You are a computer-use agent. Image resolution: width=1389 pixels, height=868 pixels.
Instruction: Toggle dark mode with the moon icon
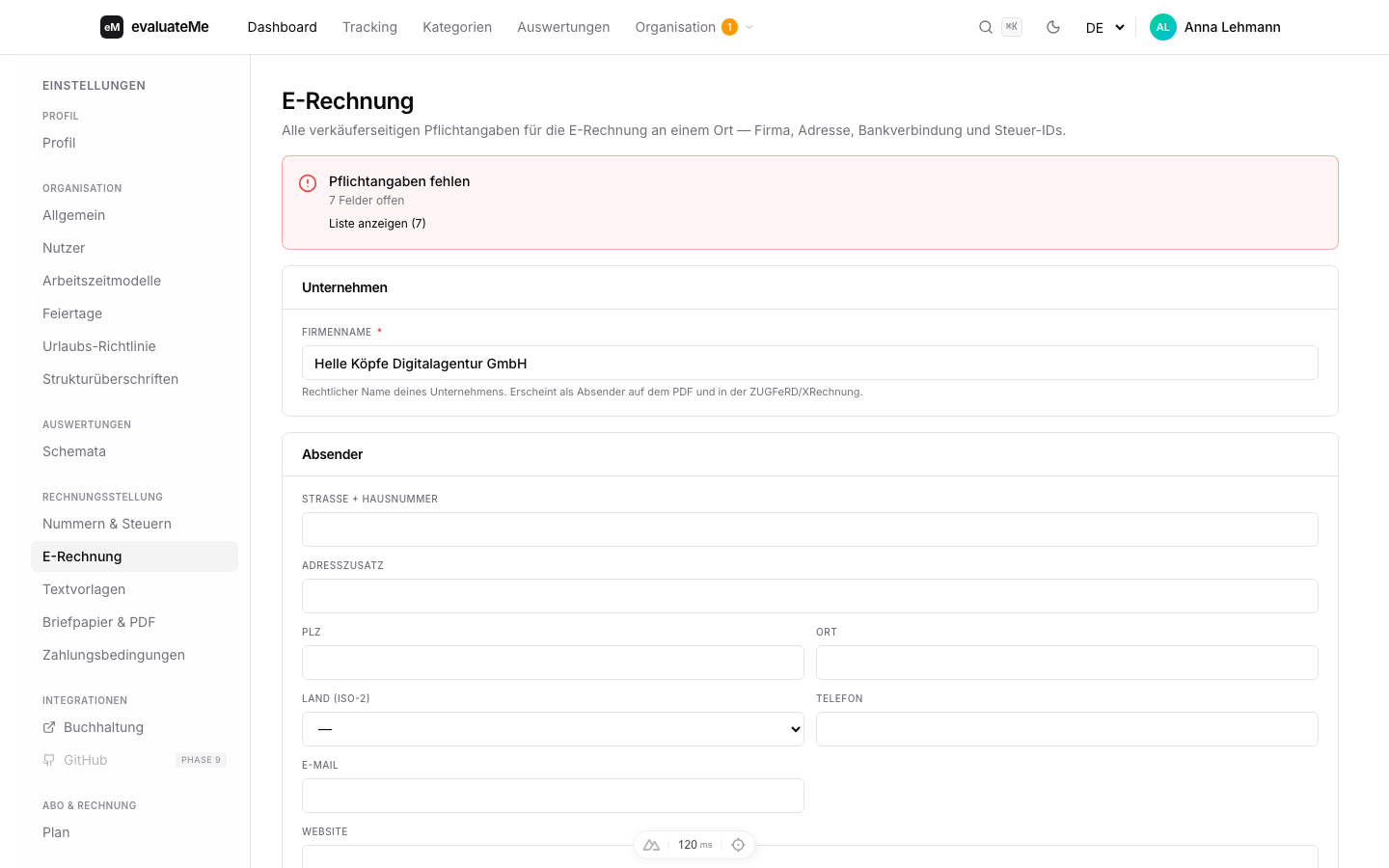1053,27
